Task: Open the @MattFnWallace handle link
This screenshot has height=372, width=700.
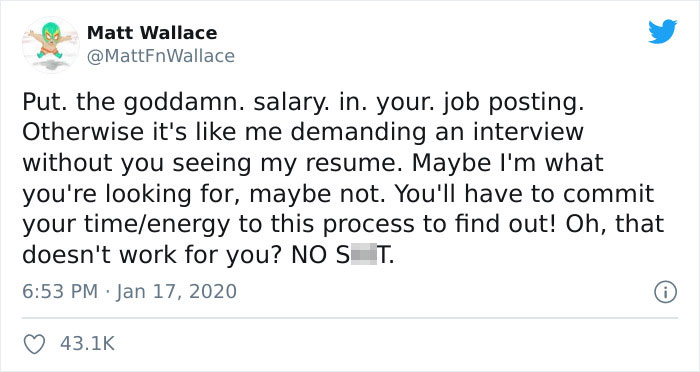Action: coord(160,56)
